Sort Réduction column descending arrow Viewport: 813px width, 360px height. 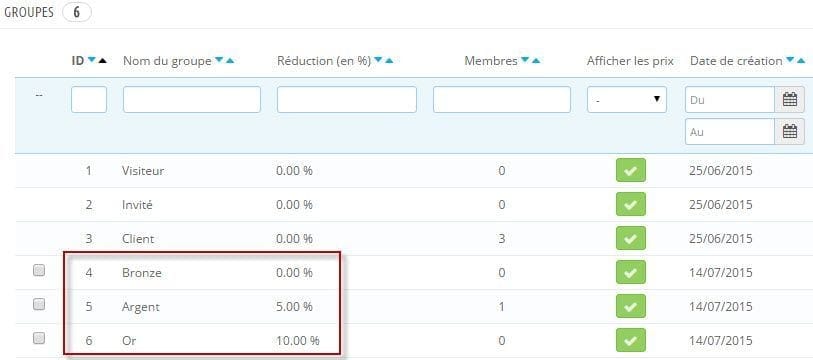(x=379, y=61)
